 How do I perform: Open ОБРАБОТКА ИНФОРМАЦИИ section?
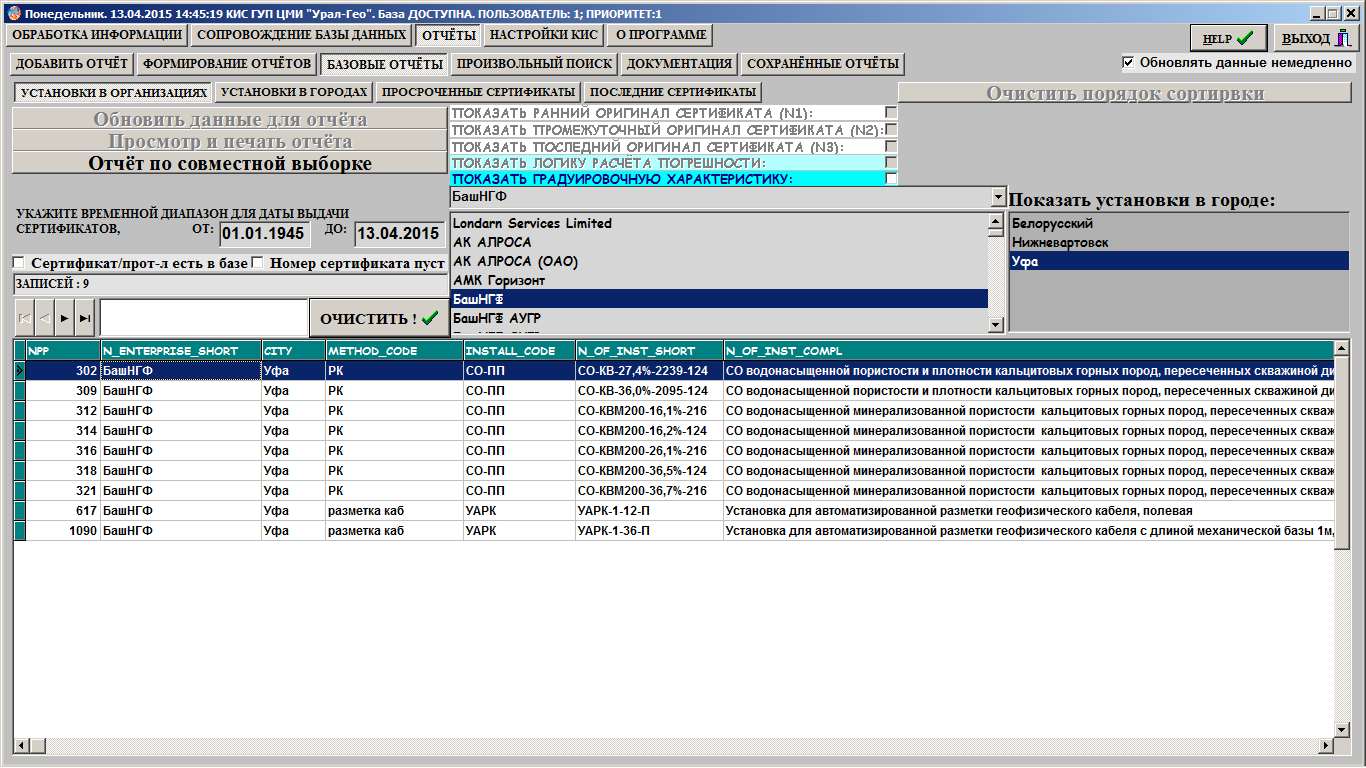[x=97, y=35]
